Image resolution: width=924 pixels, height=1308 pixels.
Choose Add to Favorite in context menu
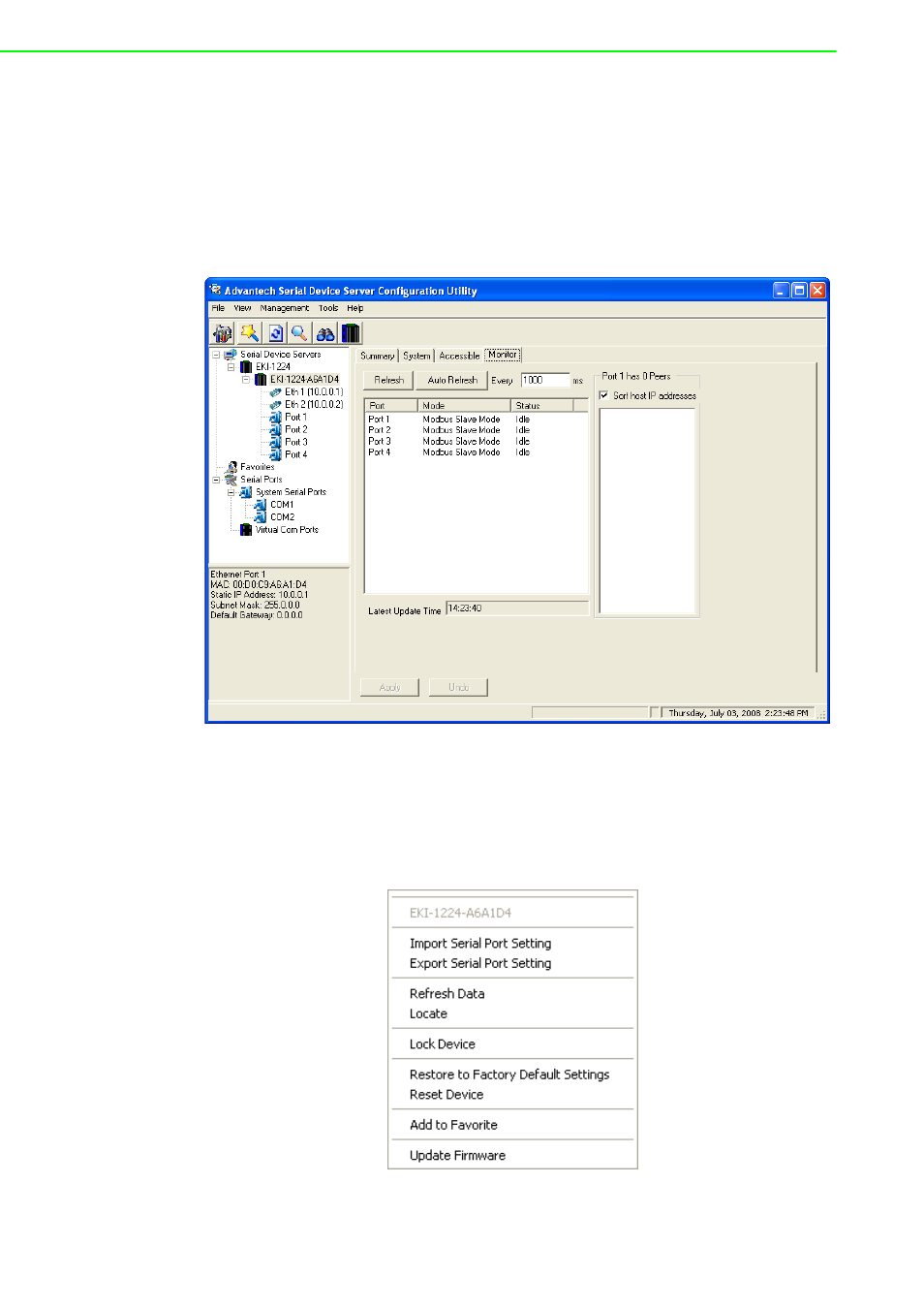453,1125
